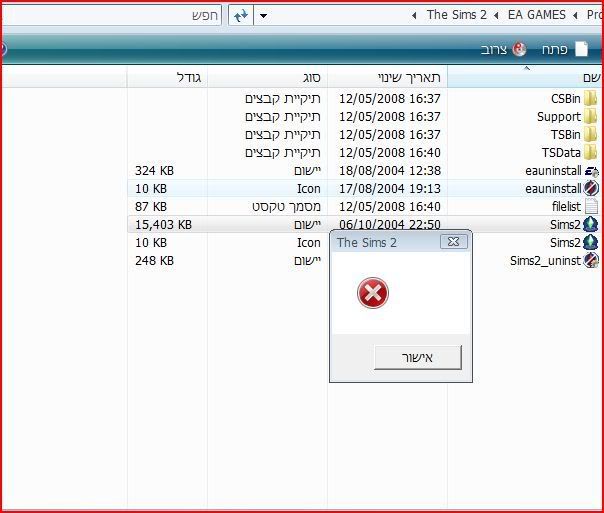604x513 pixels.
Task: Click the red error icon in the dialog
Action: click(373, 293)
